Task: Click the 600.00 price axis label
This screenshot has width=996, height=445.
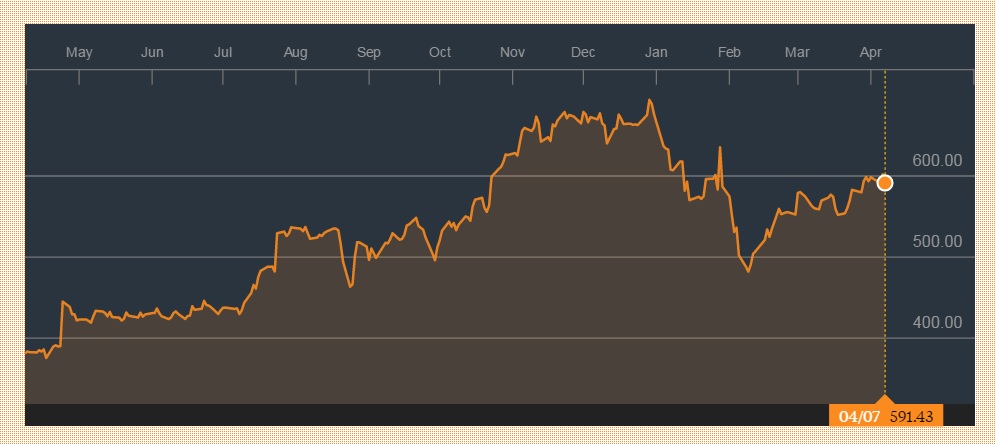Action: [x=937, y=161]
